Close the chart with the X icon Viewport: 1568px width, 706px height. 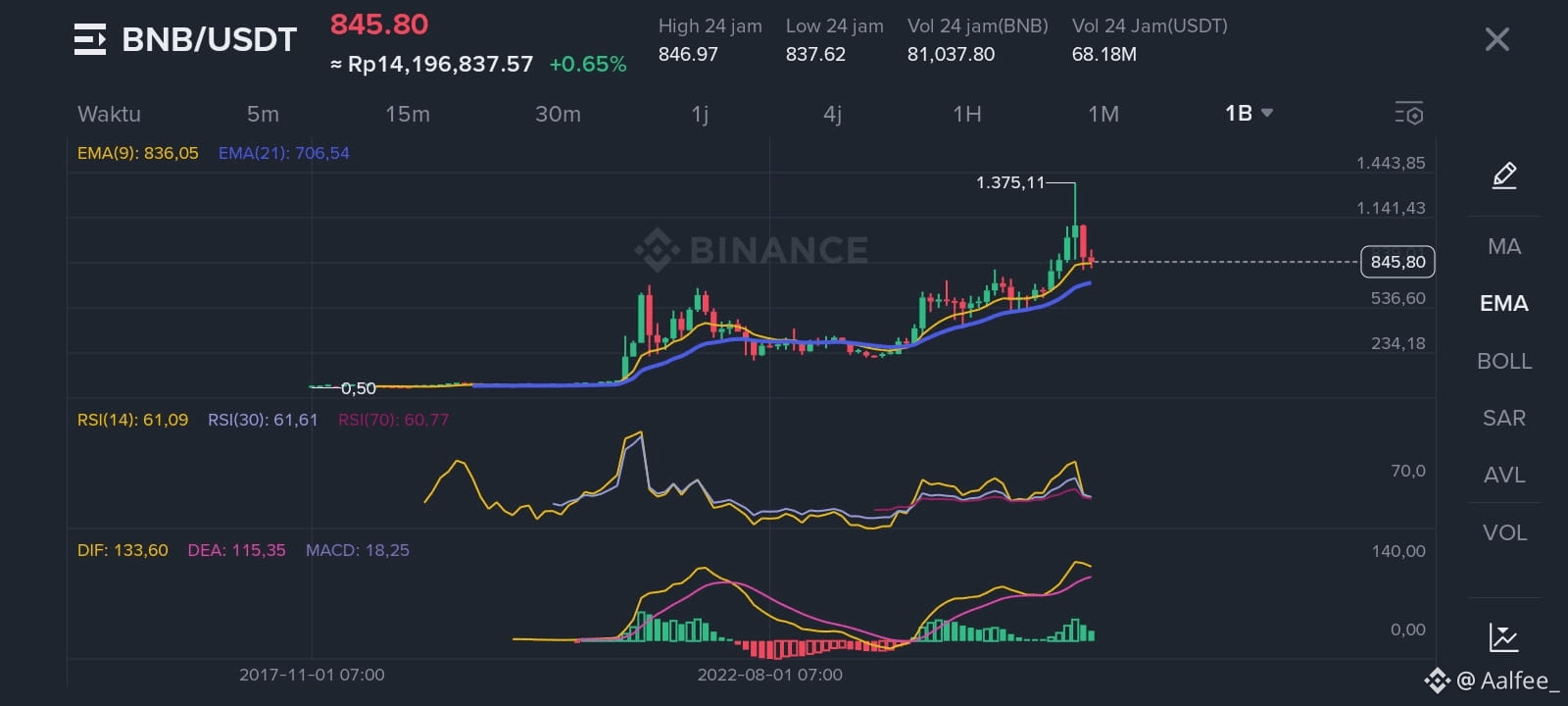[1496, 39]
